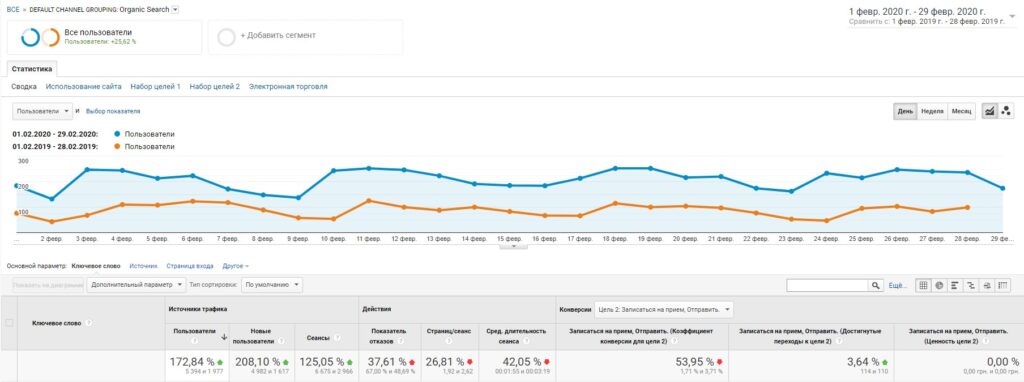Set chart granularity to Неделя
Image resolution: width=1024 pixels, height=382 pixels.
(x=932, y=111)
